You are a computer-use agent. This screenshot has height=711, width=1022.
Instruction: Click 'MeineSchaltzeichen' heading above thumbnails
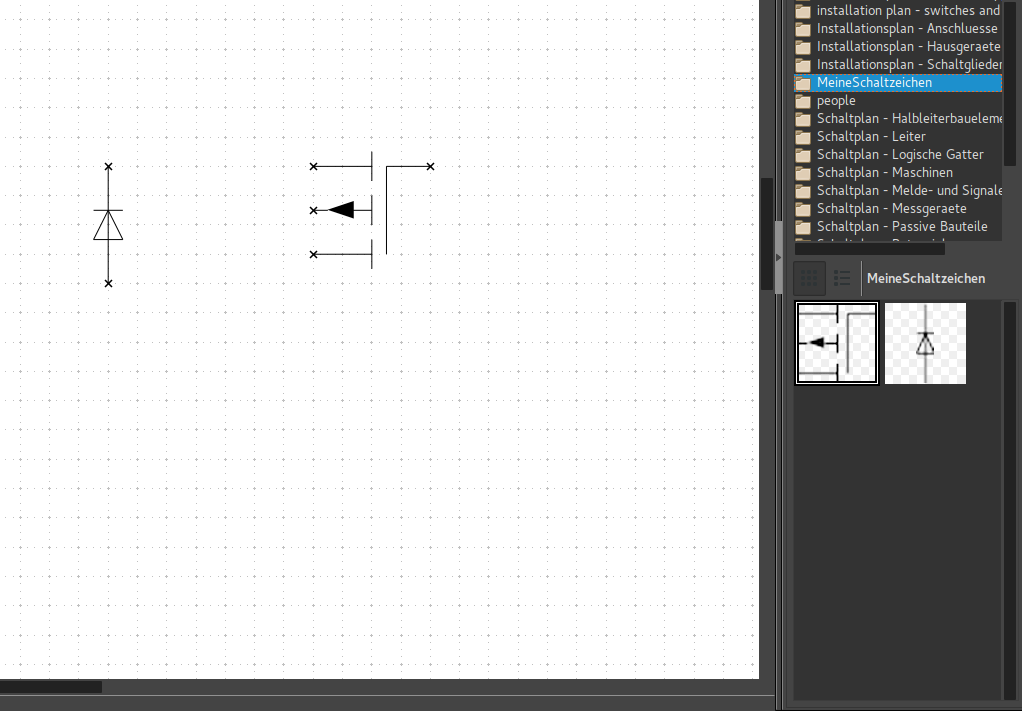[x=926, y=278]
